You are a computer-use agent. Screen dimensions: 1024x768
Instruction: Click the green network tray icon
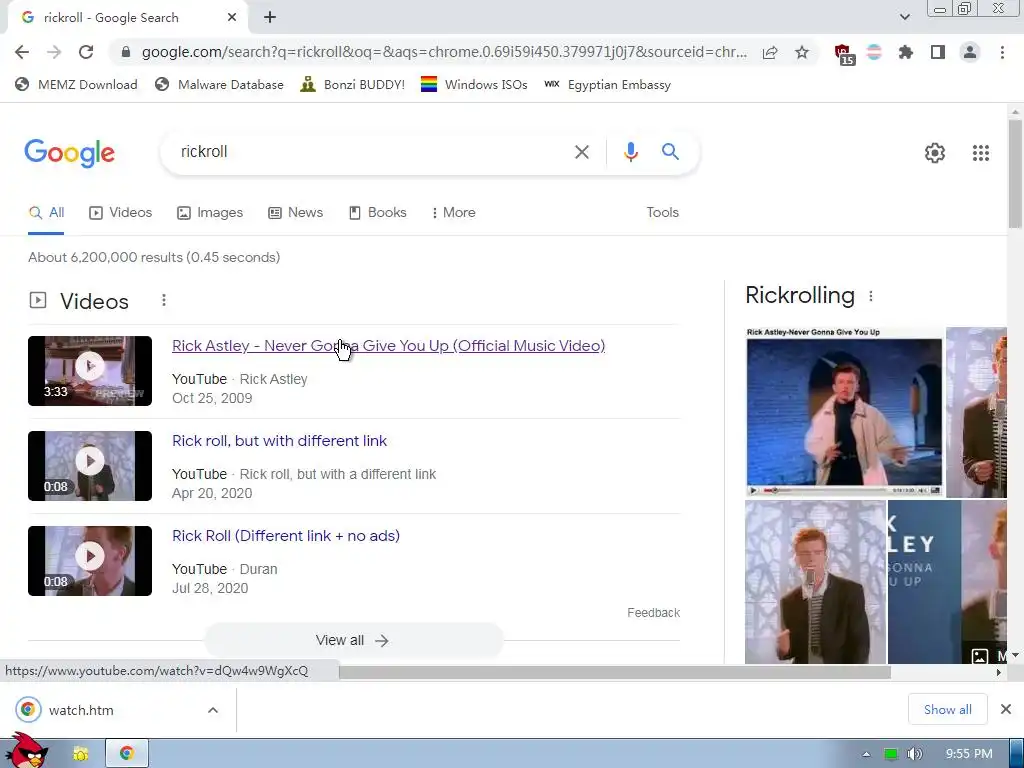point(891,754)
